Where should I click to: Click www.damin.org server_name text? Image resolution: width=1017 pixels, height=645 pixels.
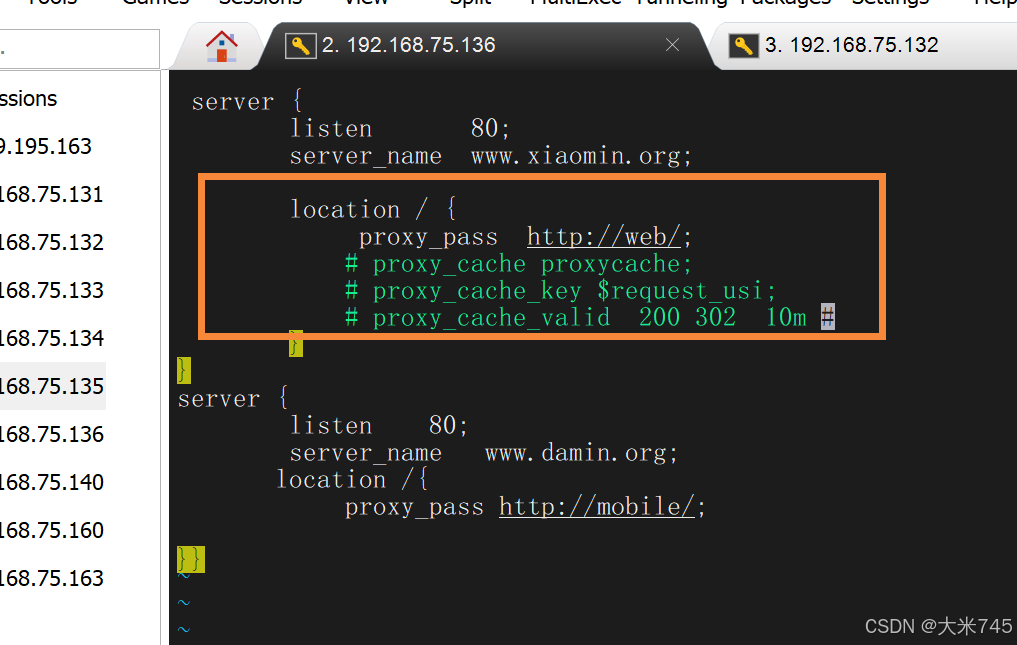coord(581,453)
